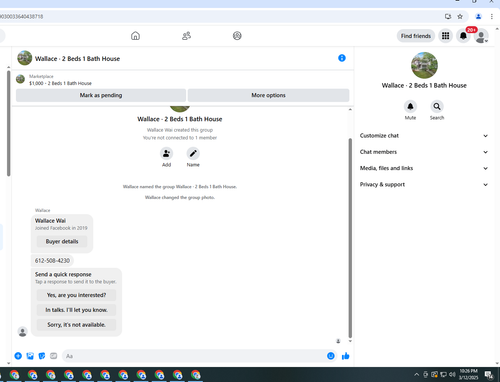Open the Friends icon in top navigation
Viewport: 500px width, 382px height.
pyautogui.click(x=186, y=36)
